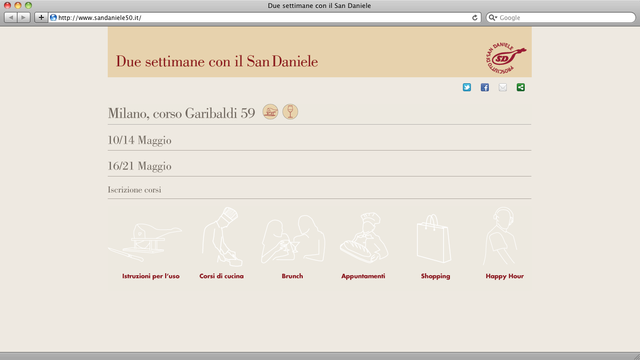Share page via Twitter icon
The image size is (640, 360).
467,87
